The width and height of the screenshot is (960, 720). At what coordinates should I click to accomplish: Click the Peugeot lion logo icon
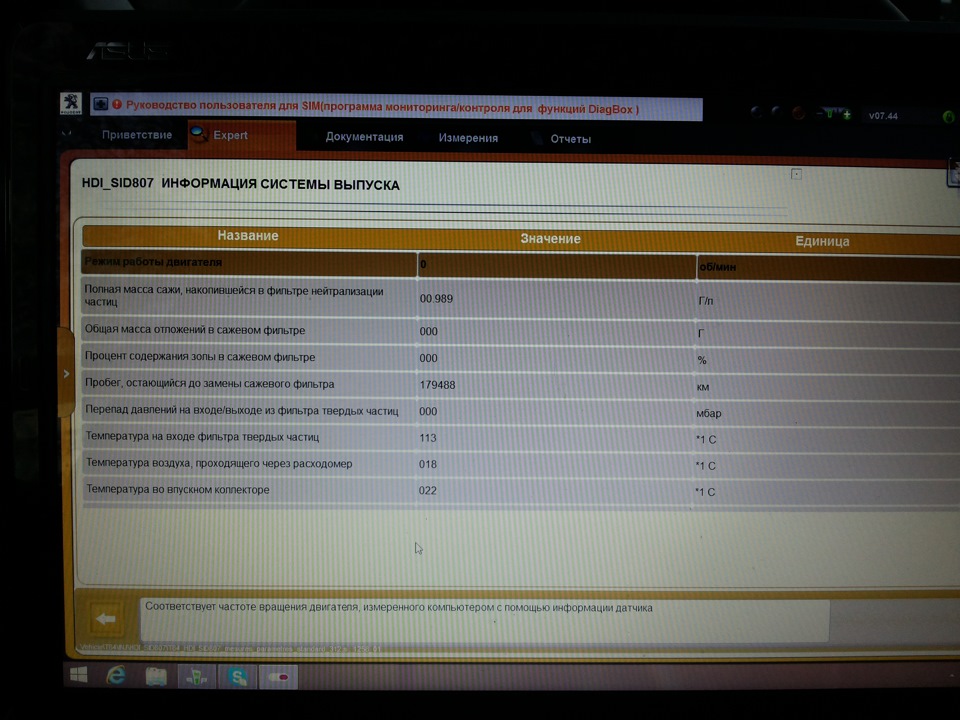coord(71,102)
